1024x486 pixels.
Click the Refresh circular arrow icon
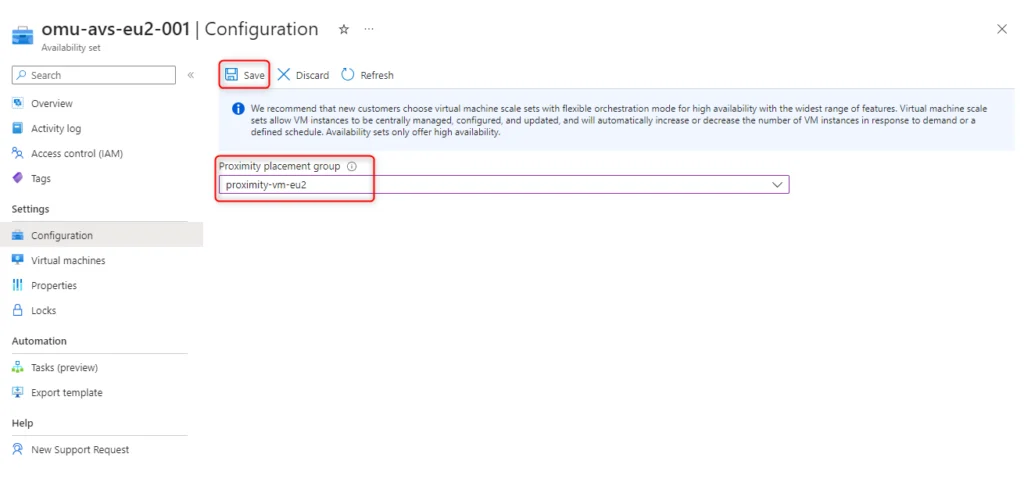click(347, 74)
